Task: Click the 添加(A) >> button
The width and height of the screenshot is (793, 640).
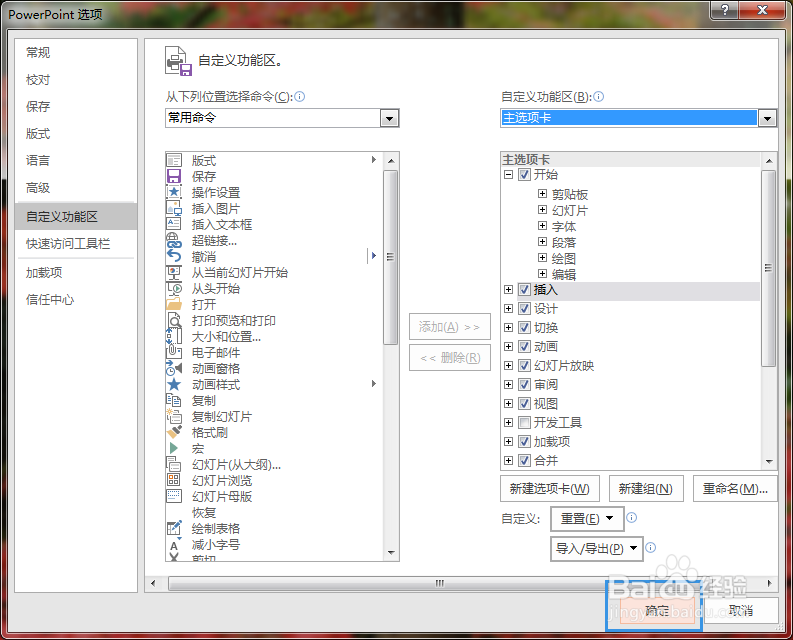Action: pyautogui.click(x=450, y=327)
